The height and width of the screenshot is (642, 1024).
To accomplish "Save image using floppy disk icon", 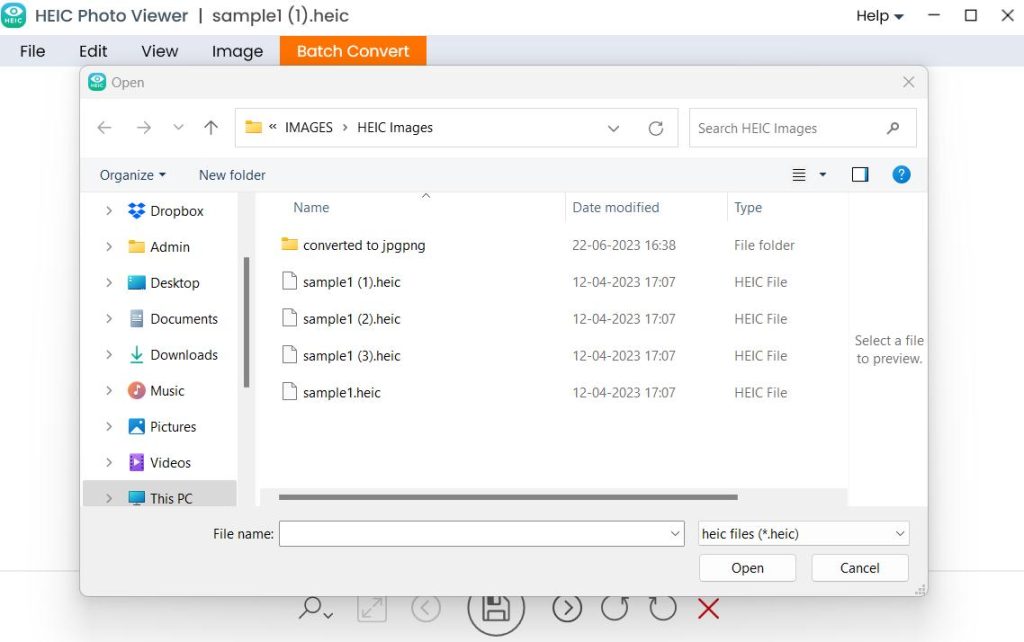I will (496, 609).
